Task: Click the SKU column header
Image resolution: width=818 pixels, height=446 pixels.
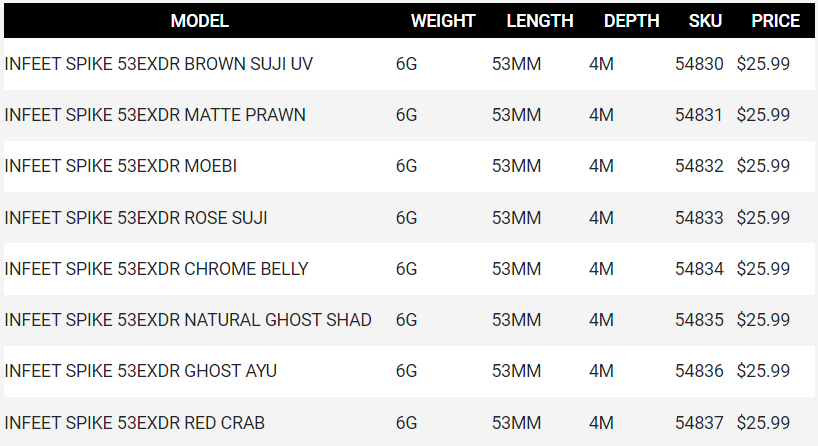Action: click(x=705, y=21)
